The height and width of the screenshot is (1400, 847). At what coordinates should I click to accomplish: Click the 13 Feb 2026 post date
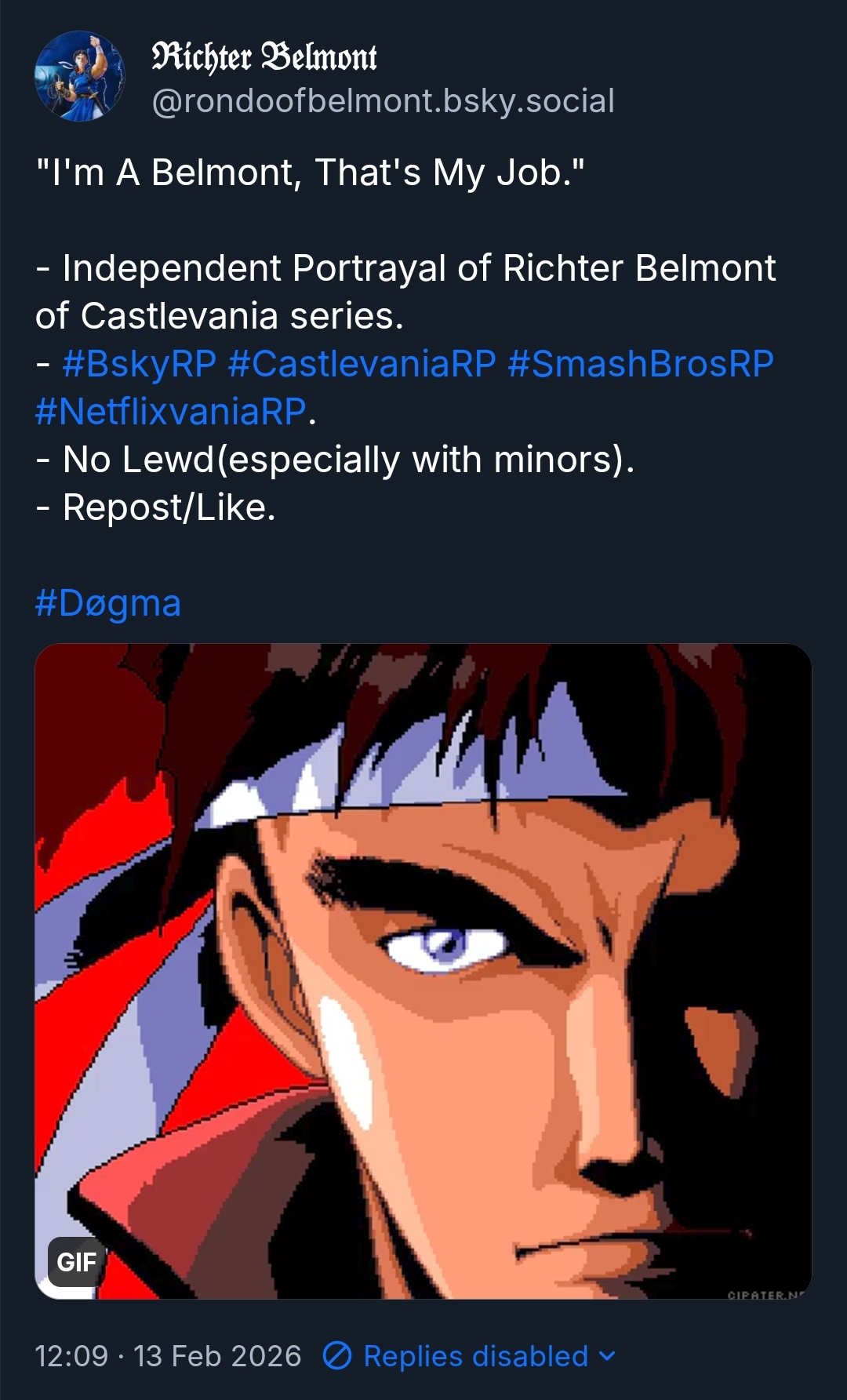(217, 1356)
